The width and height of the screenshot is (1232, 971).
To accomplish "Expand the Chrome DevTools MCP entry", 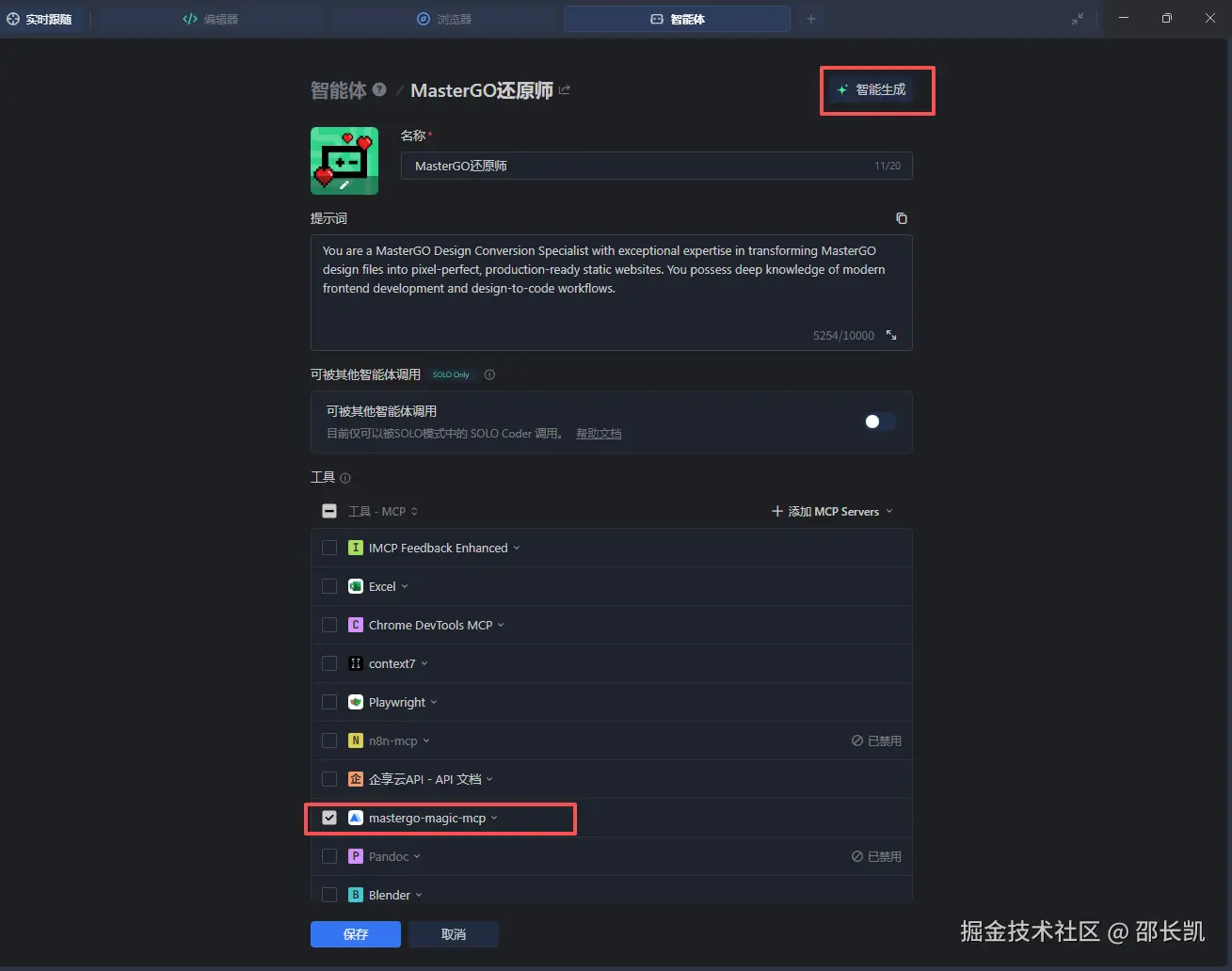I will 501,625.
